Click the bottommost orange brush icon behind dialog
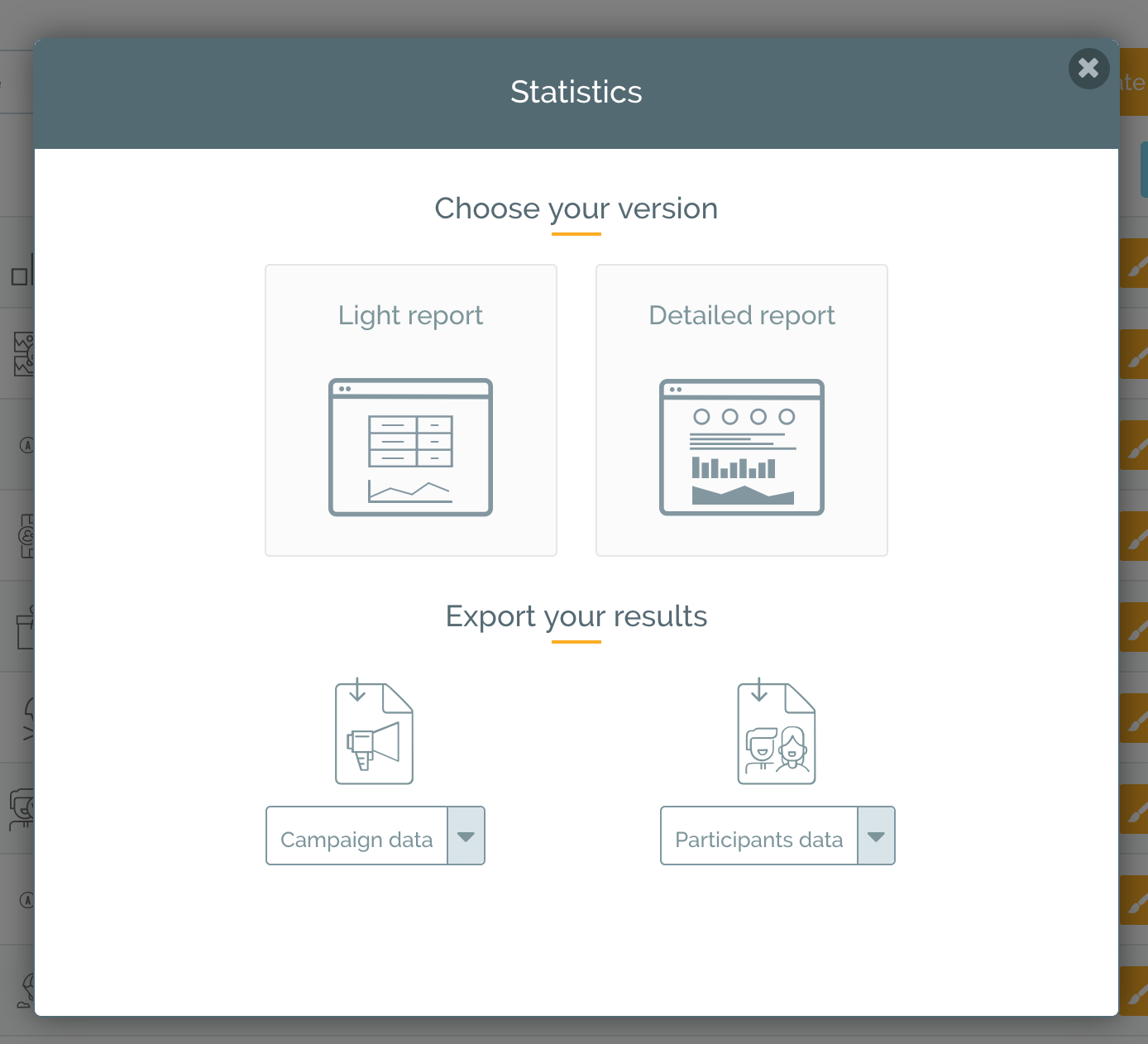This screenshot has width=1148, height=1044. pos(1135,992)
